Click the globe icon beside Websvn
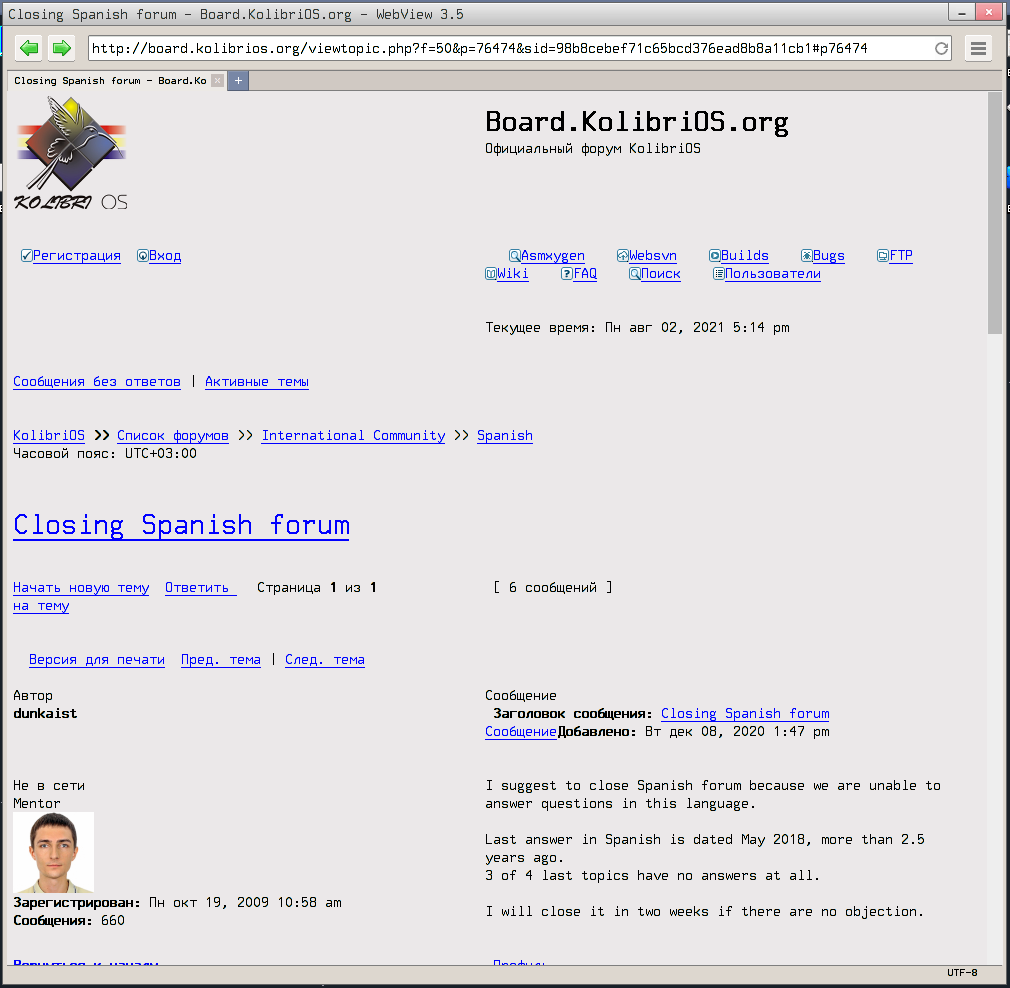Image resolution: width=1010 pixels, height=988 pixels. click(x=621, y=255)
